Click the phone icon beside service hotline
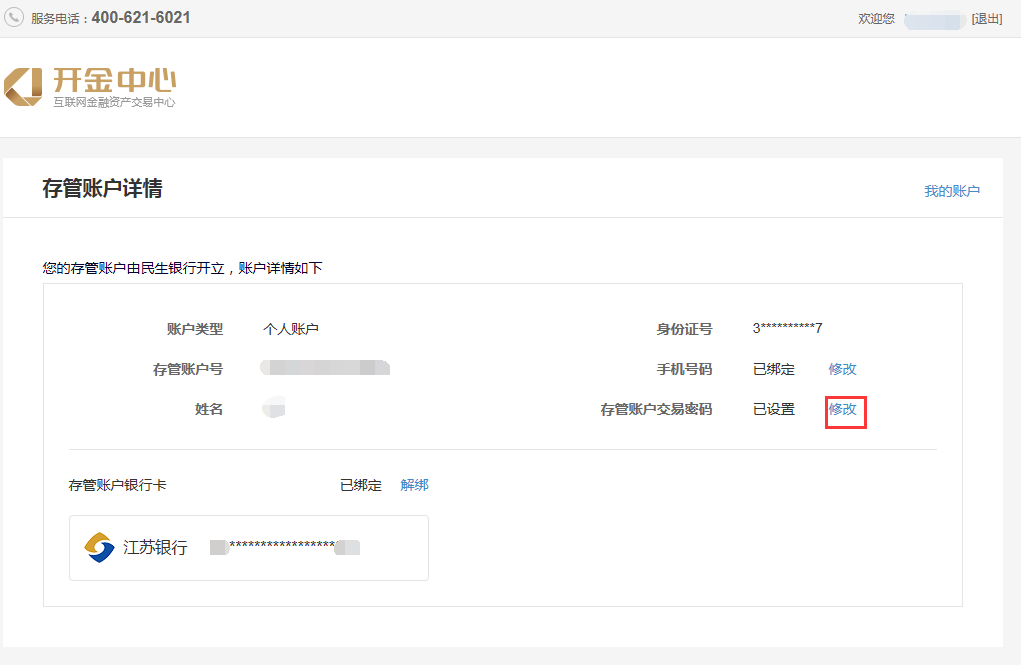 point(14,17)
